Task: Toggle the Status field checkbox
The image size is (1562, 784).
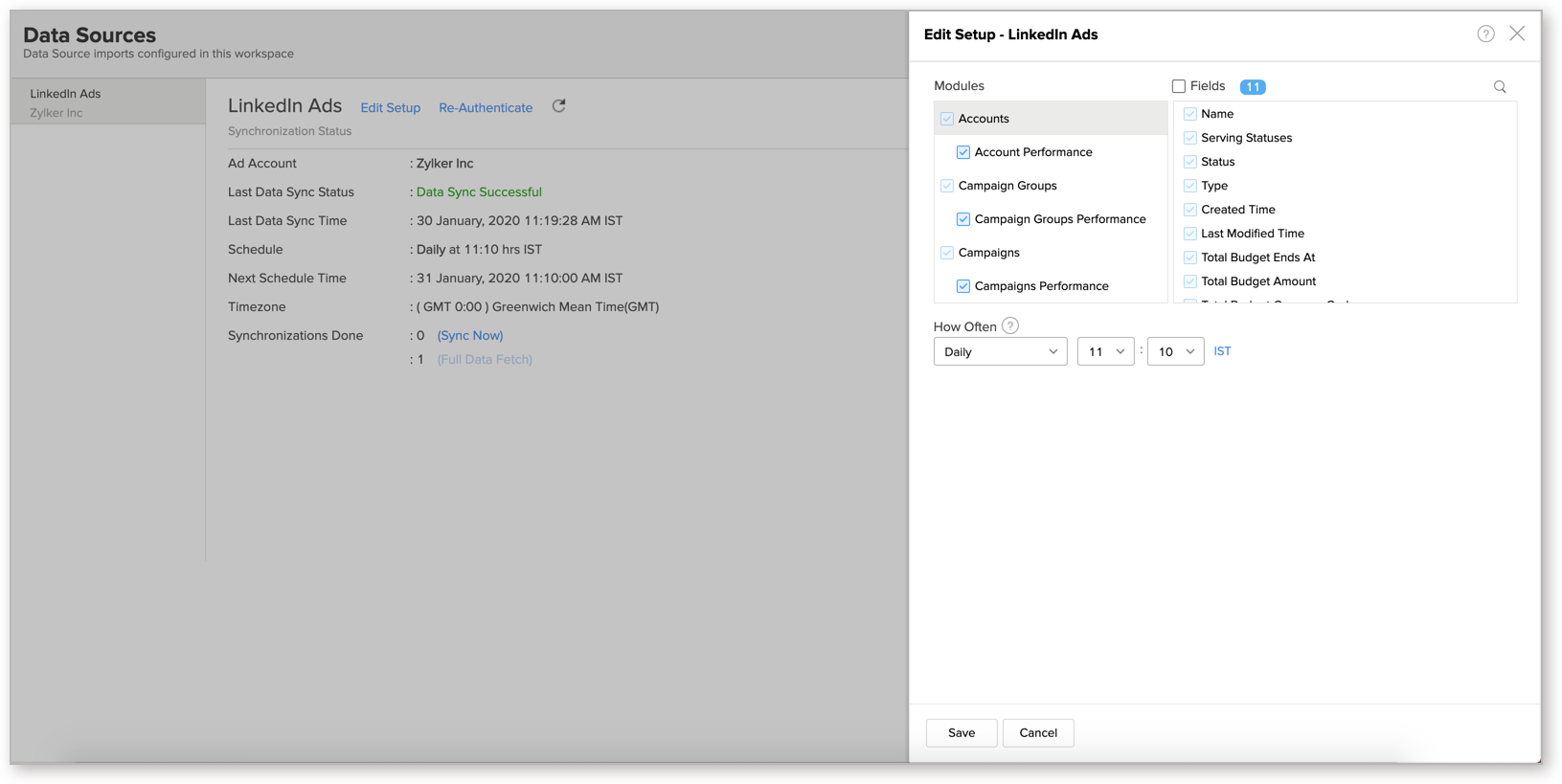Action: [x=1190, y=162]
